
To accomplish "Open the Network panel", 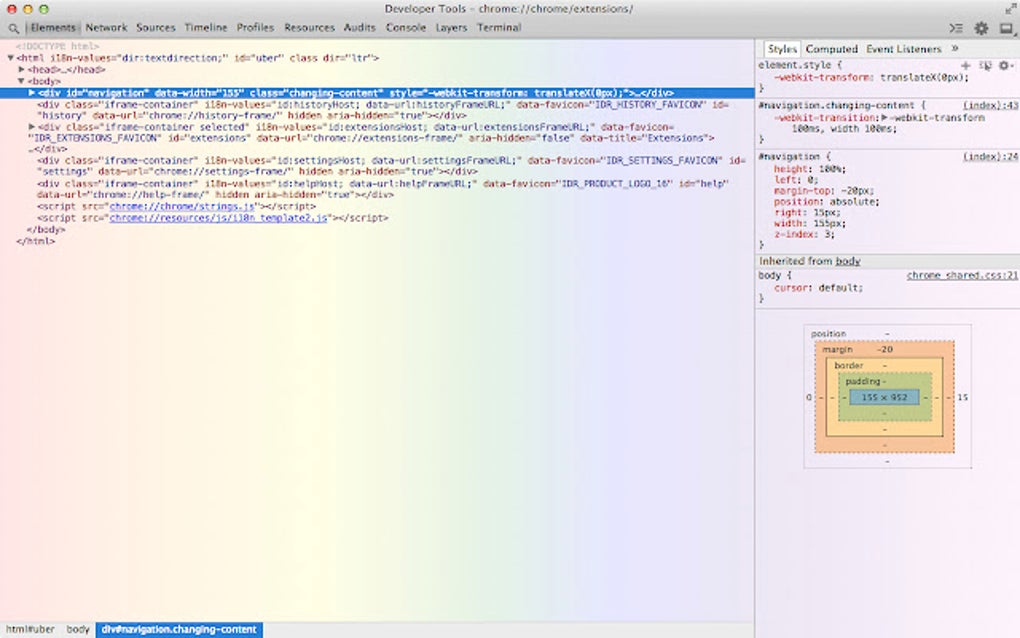I will coord(106,28).
